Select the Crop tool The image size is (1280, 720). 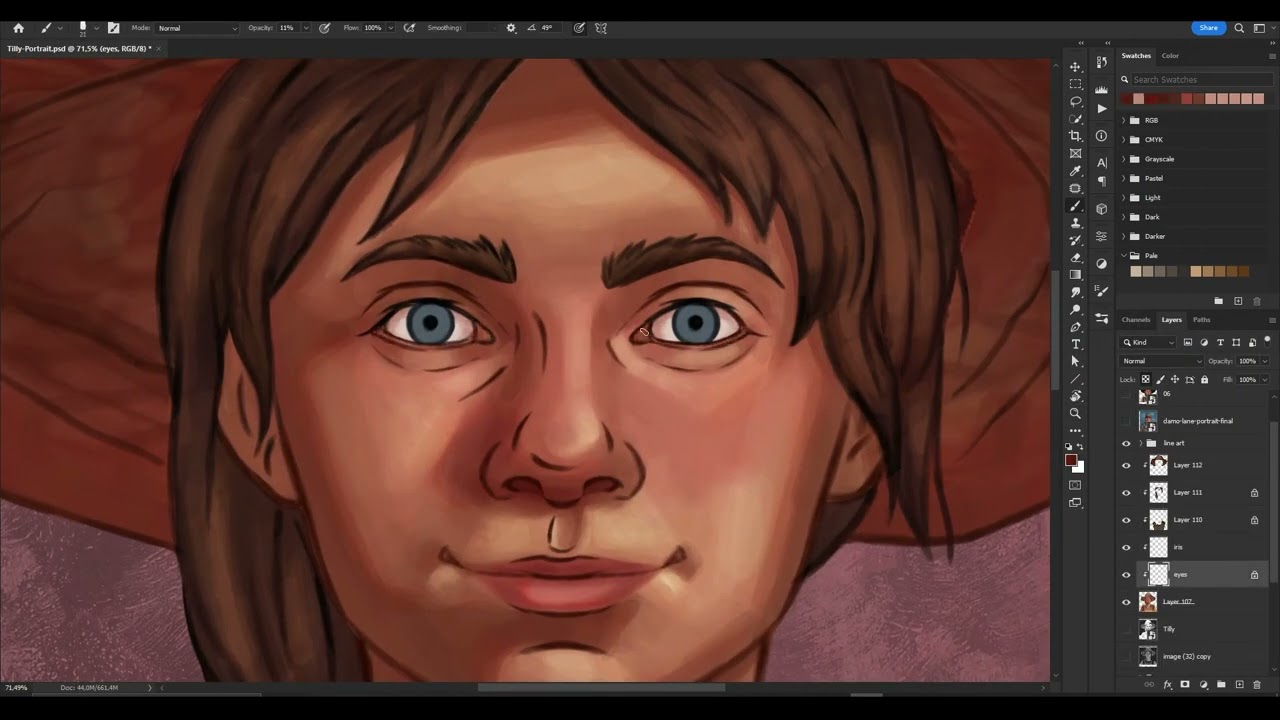point(1076,136)
